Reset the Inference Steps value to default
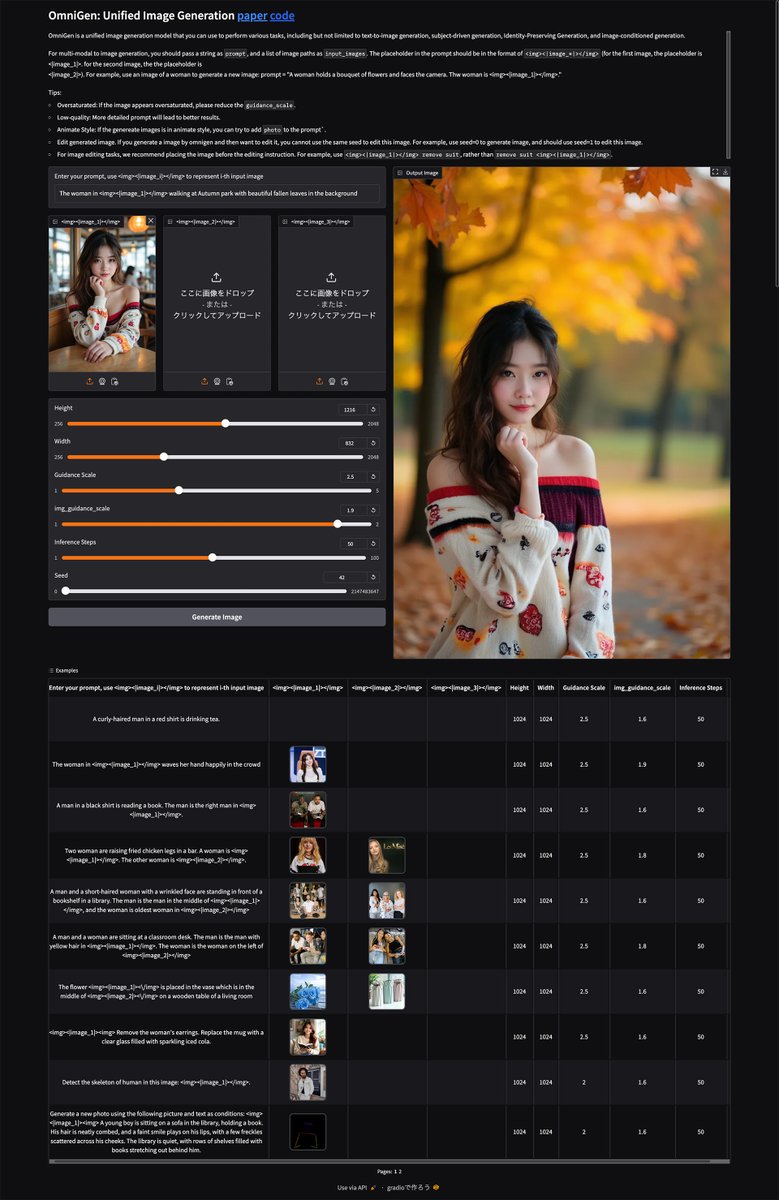 [373, 543]
